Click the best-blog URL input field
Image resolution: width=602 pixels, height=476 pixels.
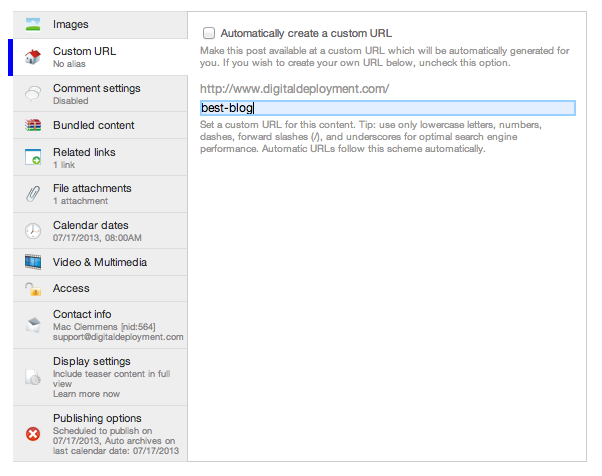(388, 108)
